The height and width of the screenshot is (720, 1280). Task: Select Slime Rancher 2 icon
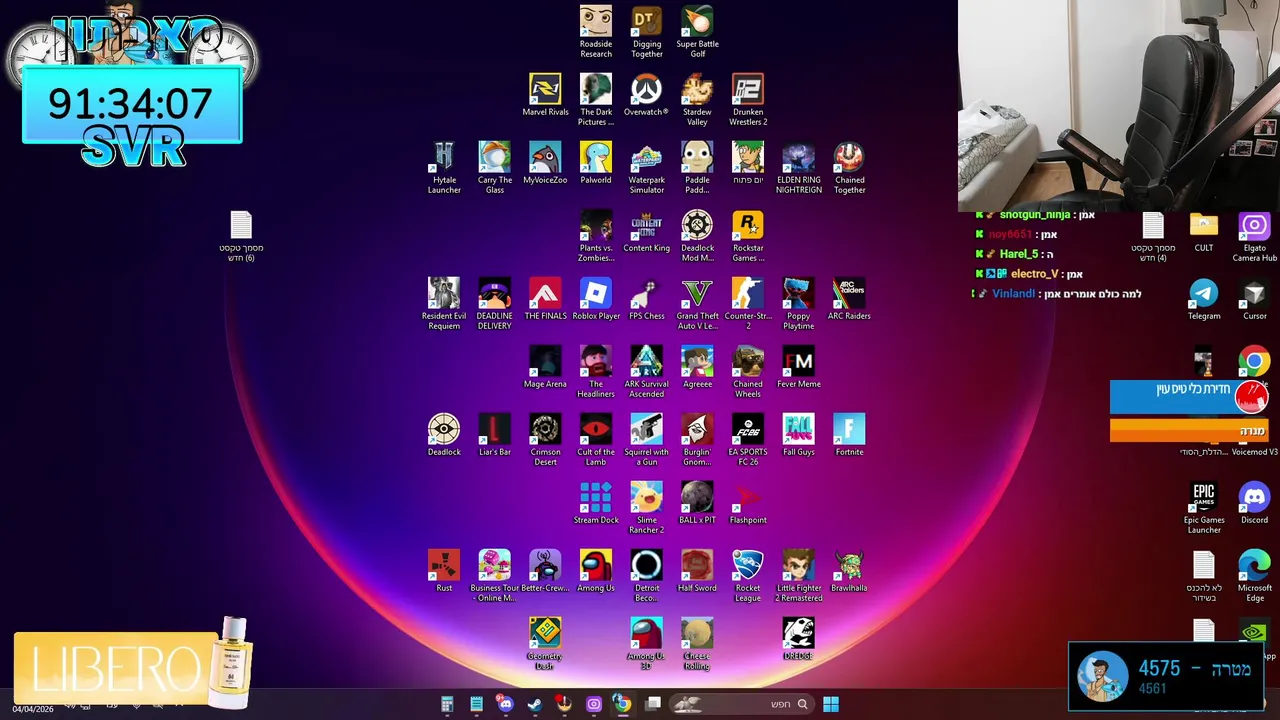(x=647, y=508)
